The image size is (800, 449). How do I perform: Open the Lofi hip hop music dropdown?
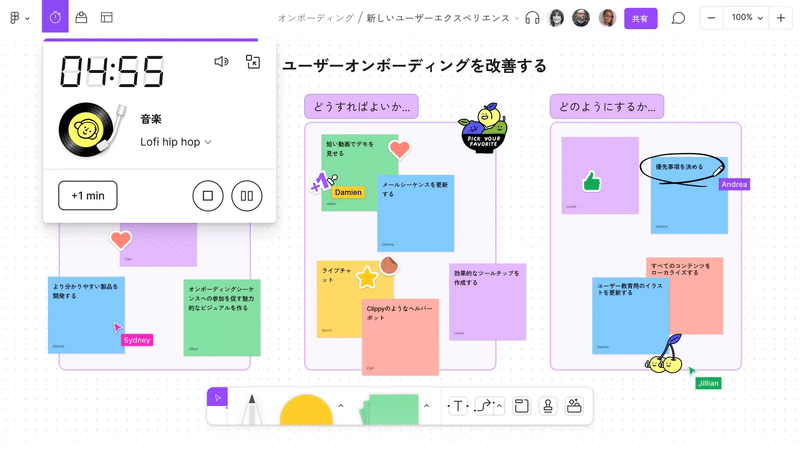(x=176, y=142)
